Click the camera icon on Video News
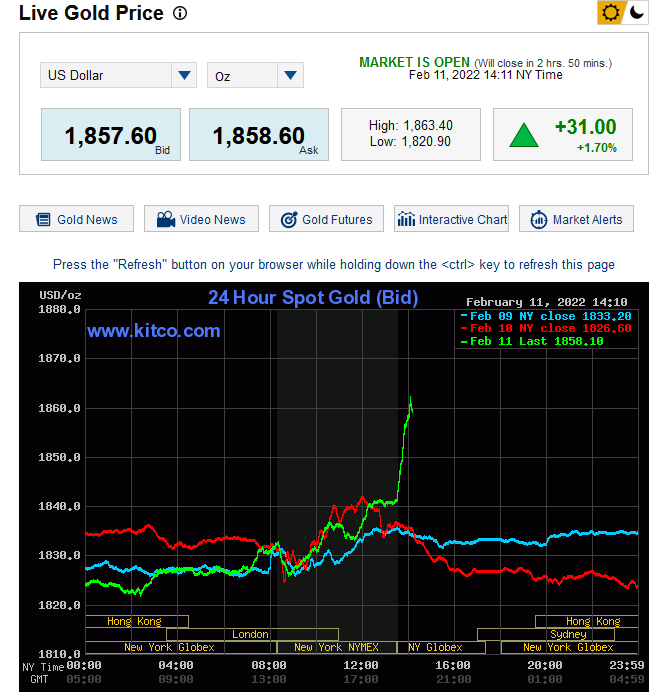The width and height of the screenshot is (662, 694). (x=166, y=220)
